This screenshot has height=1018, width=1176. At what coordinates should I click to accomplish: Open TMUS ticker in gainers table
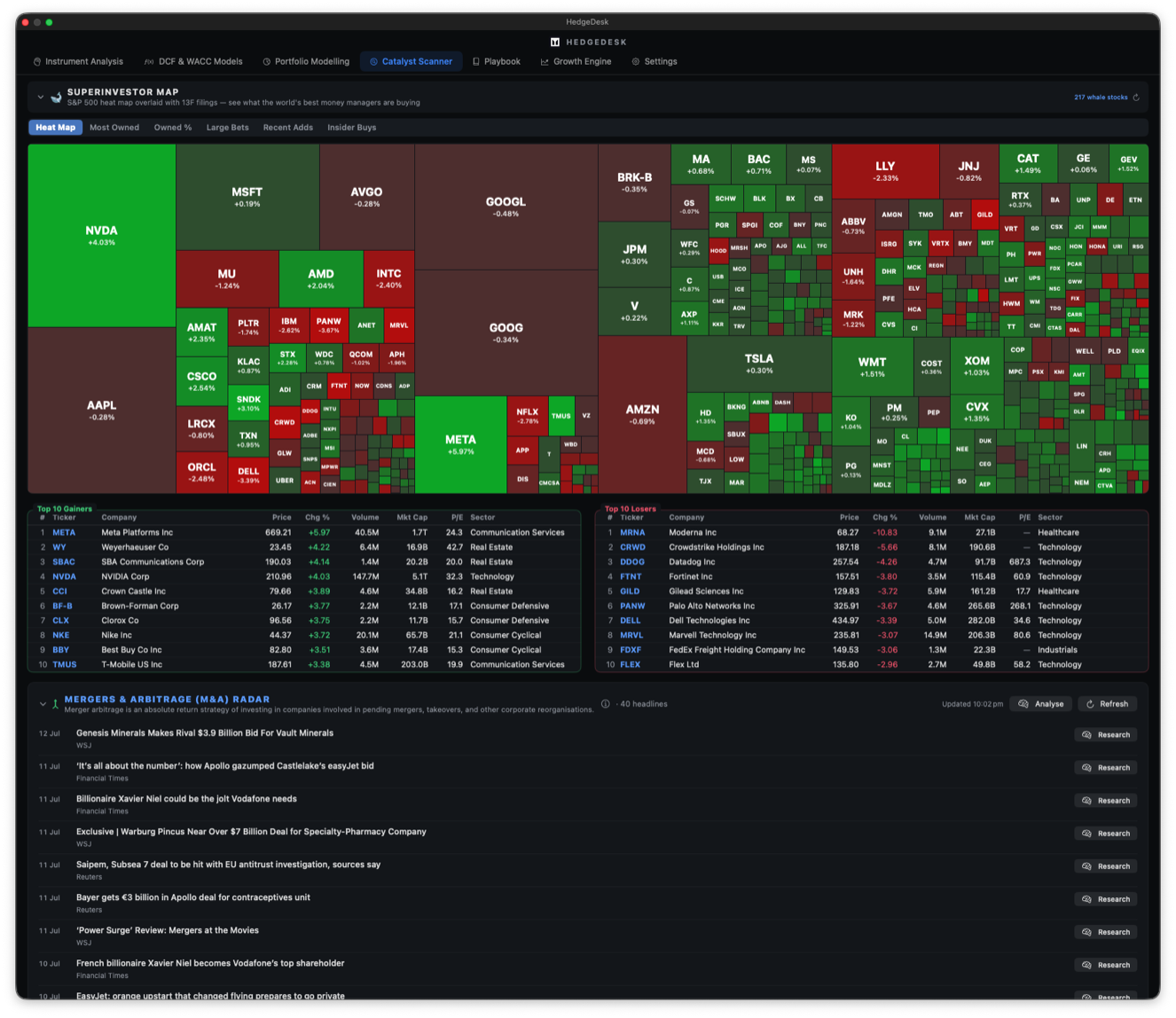pos(65,664)
